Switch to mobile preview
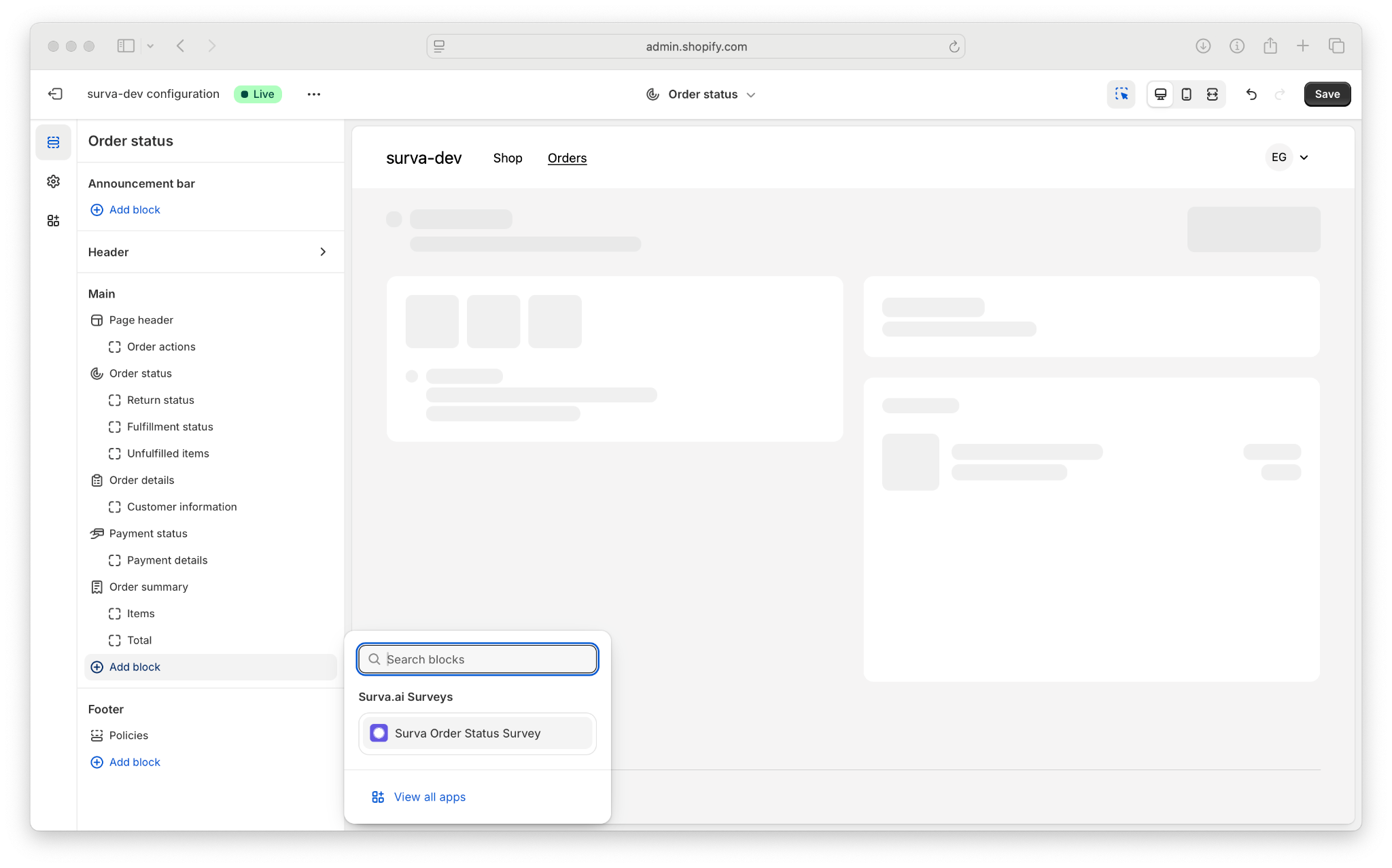 tap(1186, 94)
